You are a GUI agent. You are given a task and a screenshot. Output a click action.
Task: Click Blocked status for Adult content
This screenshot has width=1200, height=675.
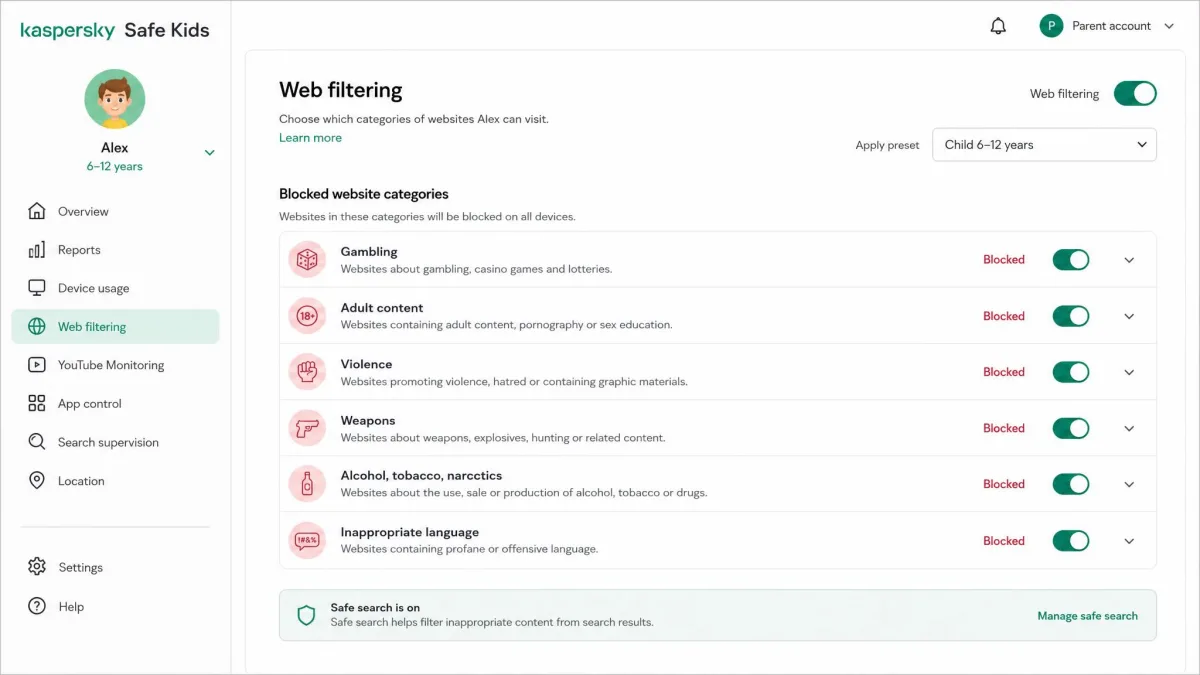(1003, 316)
